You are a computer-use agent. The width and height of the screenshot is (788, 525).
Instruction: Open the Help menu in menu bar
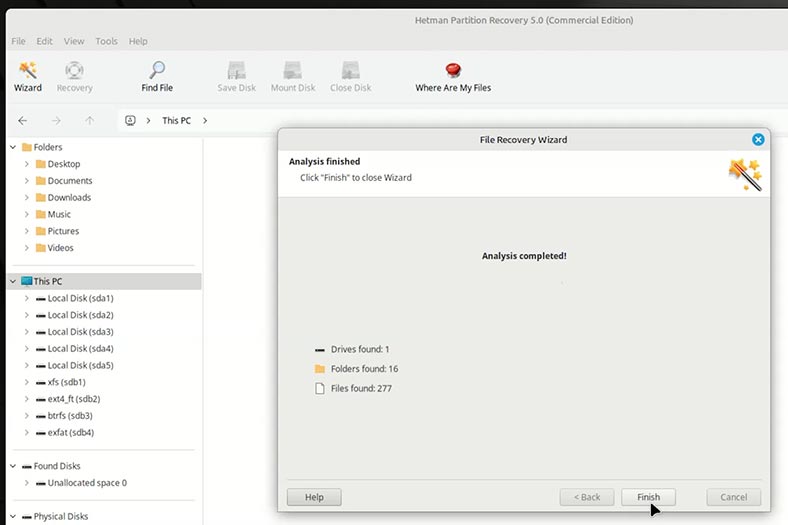click(138, 41)
